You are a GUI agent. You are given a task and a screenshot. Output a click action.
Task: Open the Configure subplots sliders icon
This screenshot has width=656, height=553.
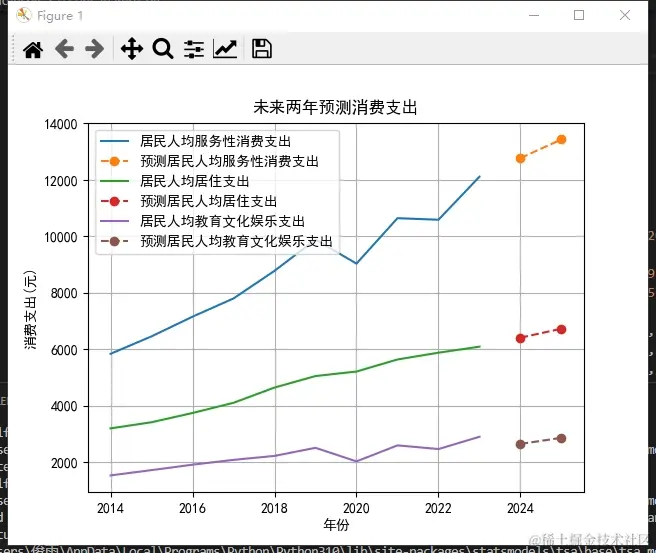coord(194,49)
